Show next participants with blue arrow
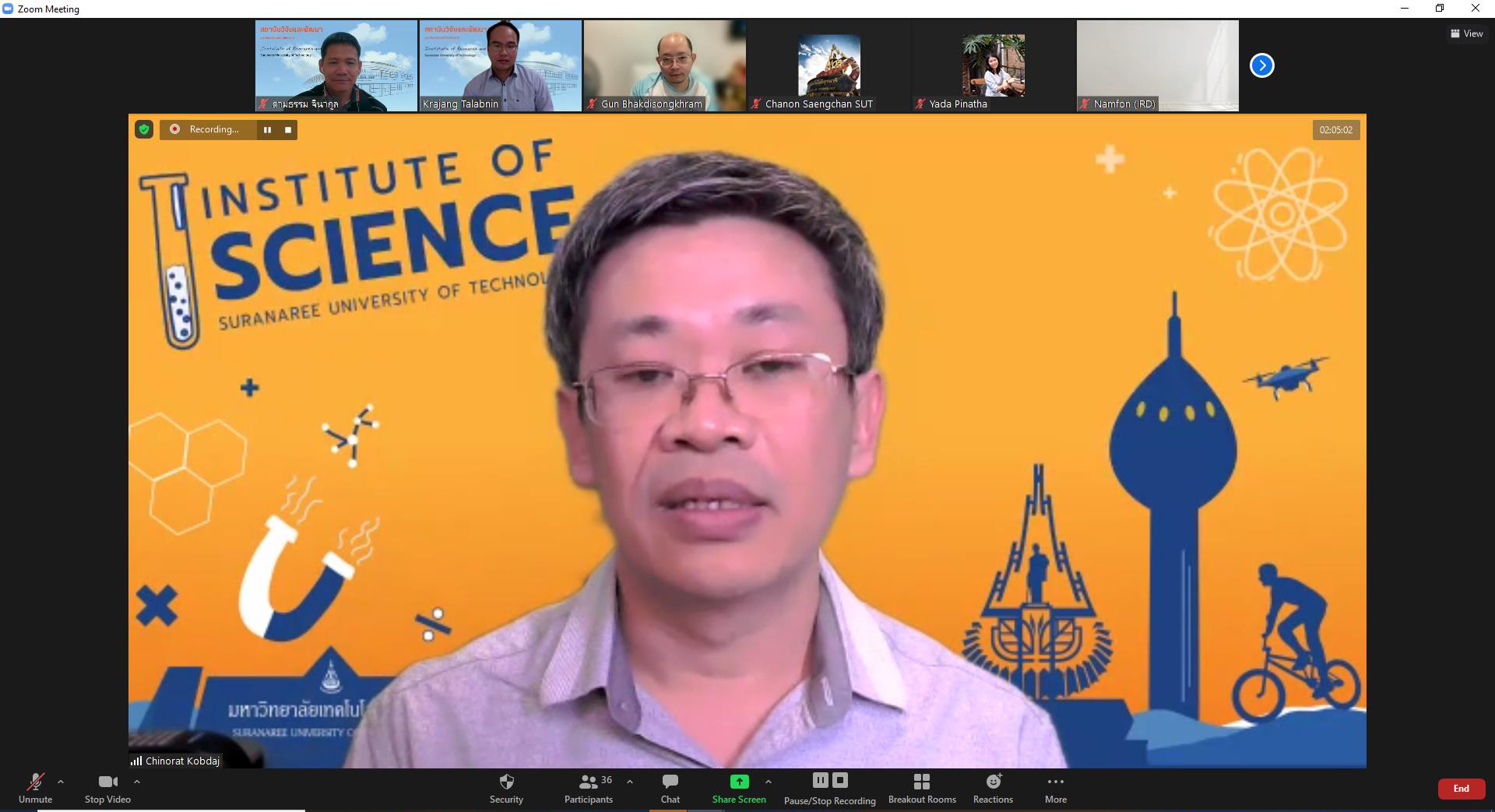 coord(1261,65)
